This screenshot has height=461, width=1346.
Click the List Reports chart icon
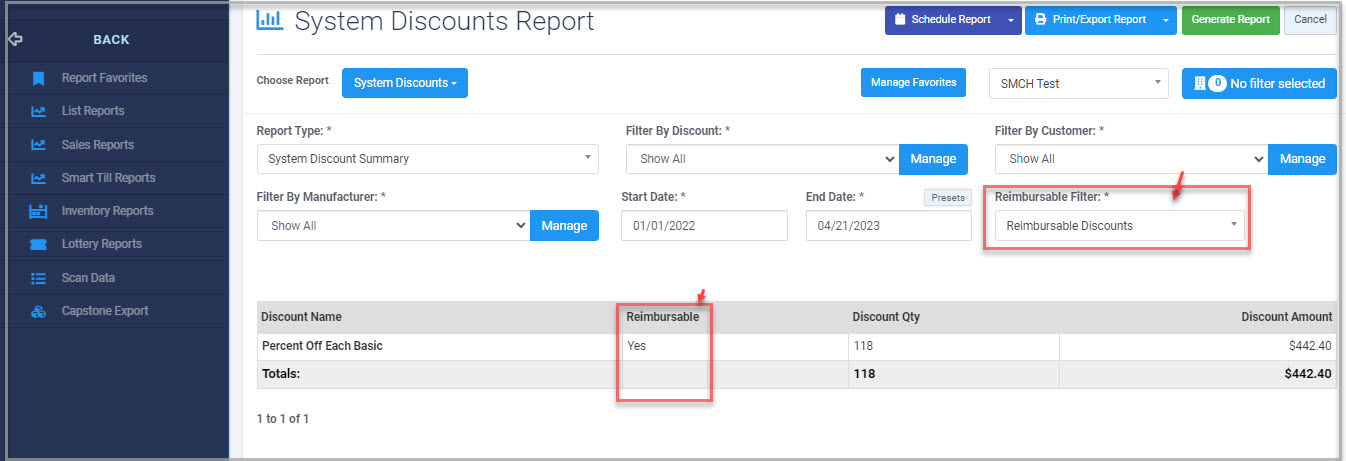38,111
